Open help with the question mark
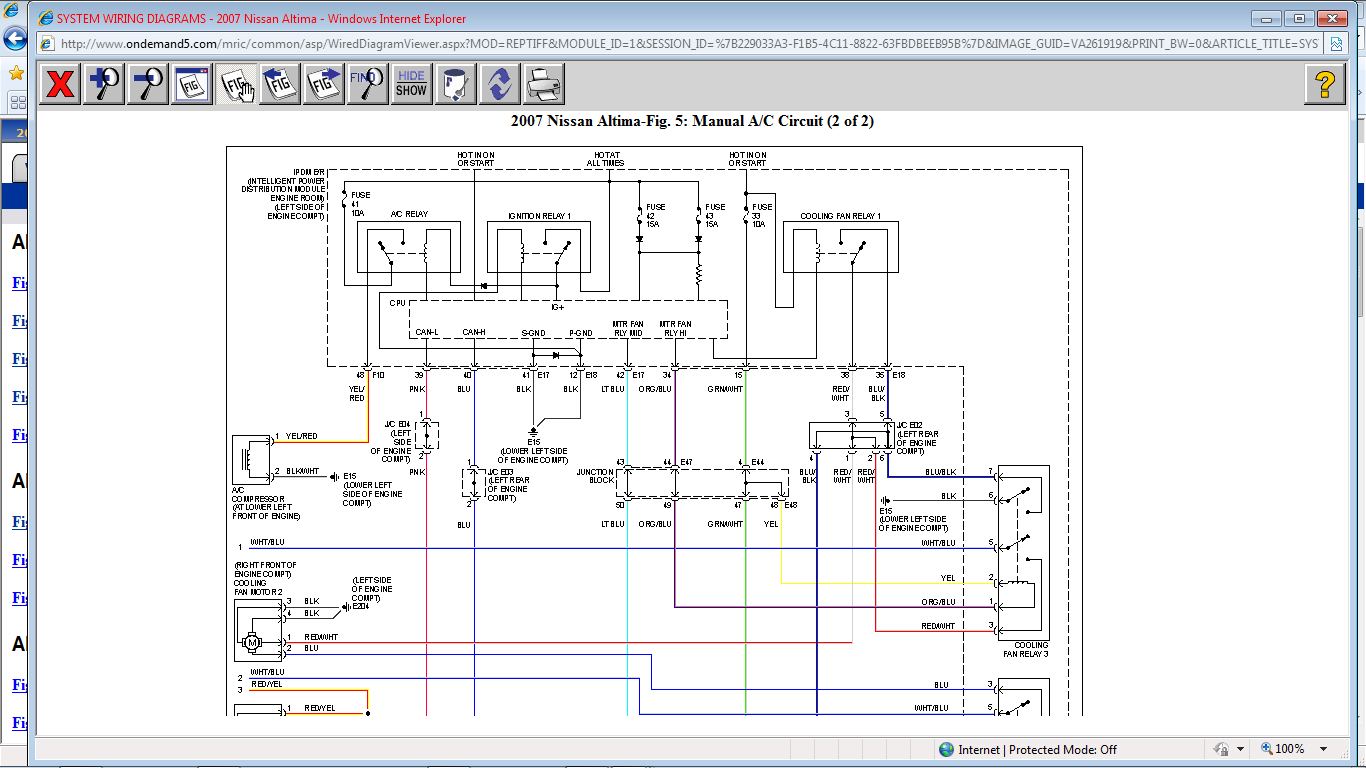The width and height of the screenshot is (1366, 768). (x=1325, y=84)
